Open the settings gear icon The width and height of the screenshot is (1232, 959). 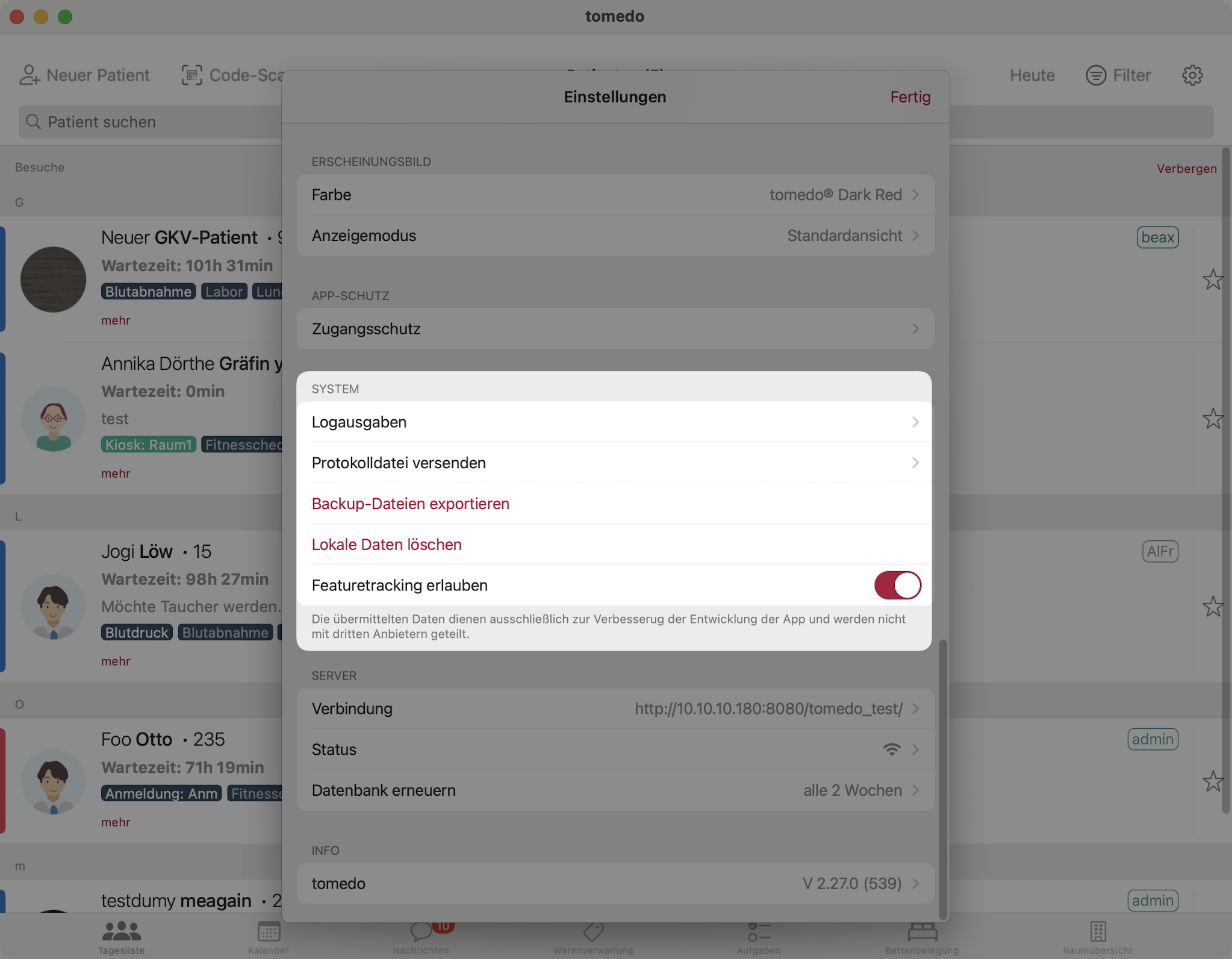tap(1192, 75)
